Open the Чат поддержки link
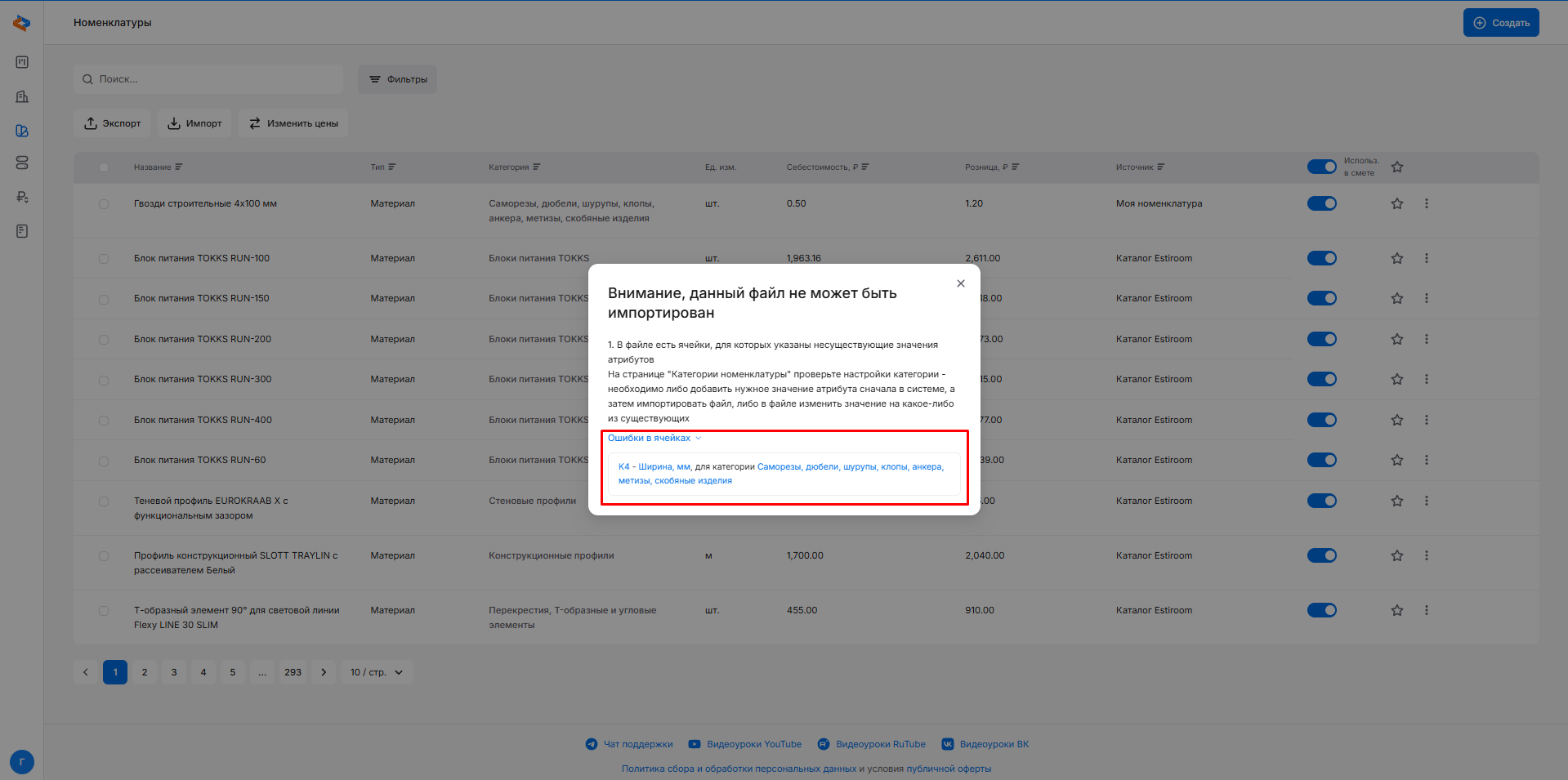 tap(629, 744)
